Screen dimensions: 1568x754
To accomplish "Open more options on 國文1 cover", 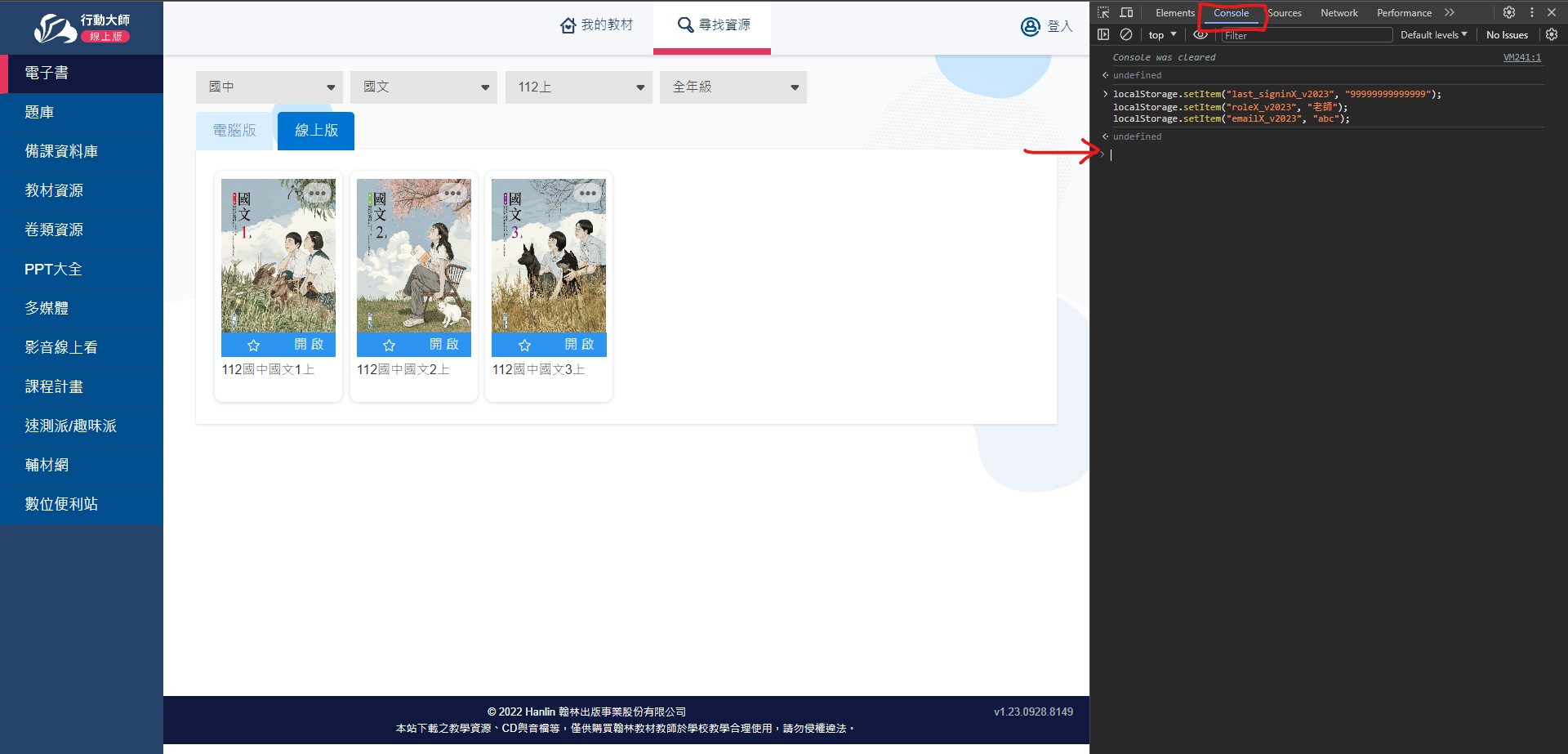I will (318, 194).
